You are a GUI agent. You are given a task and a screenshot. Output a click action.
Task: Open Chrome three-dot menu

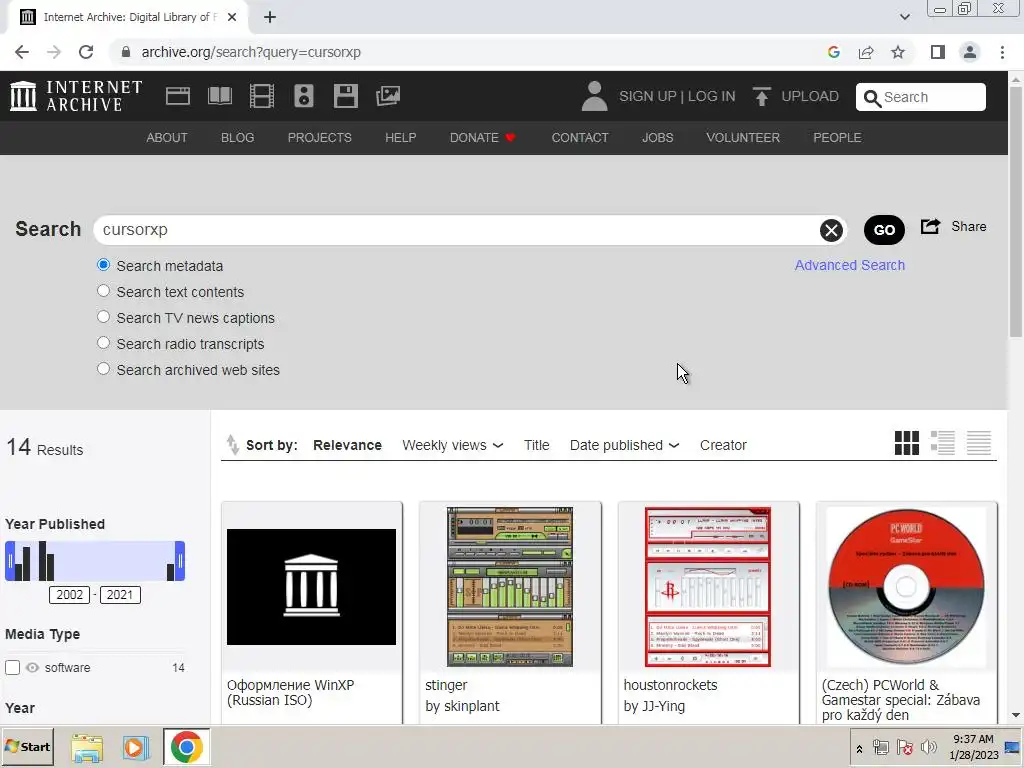pyautogui.click(x=1002, y=52)
